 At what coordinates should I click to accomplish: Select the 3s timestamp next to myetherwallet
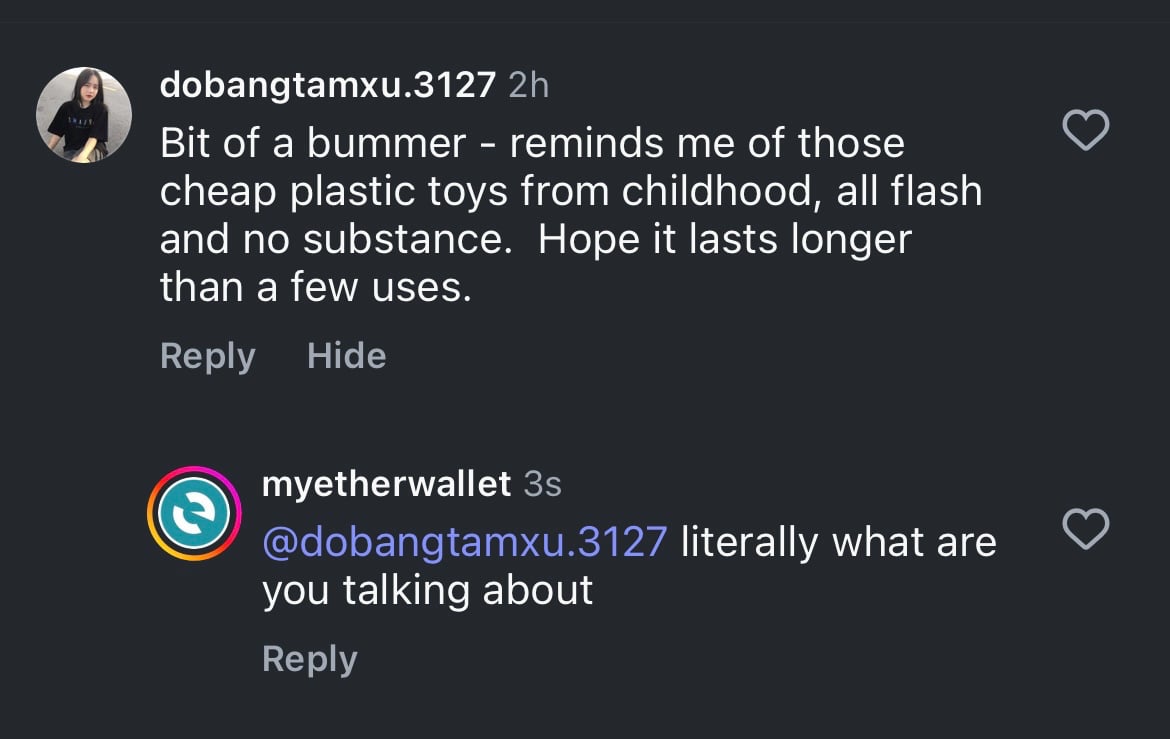coord(542,484)
